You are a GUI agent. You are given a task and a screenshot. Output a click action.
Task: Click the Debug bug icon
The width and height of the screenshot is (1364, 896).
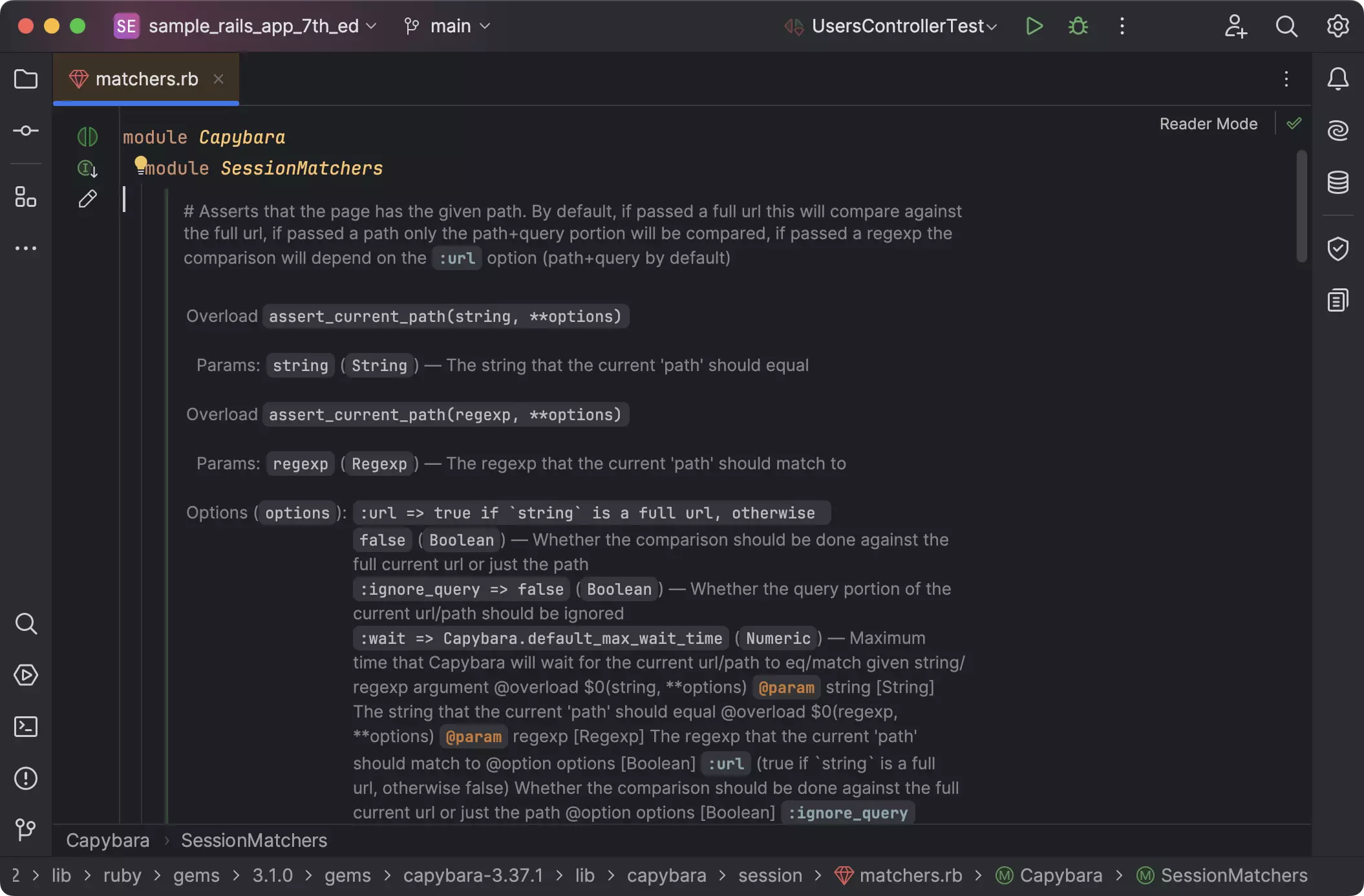pos(1078,26)
